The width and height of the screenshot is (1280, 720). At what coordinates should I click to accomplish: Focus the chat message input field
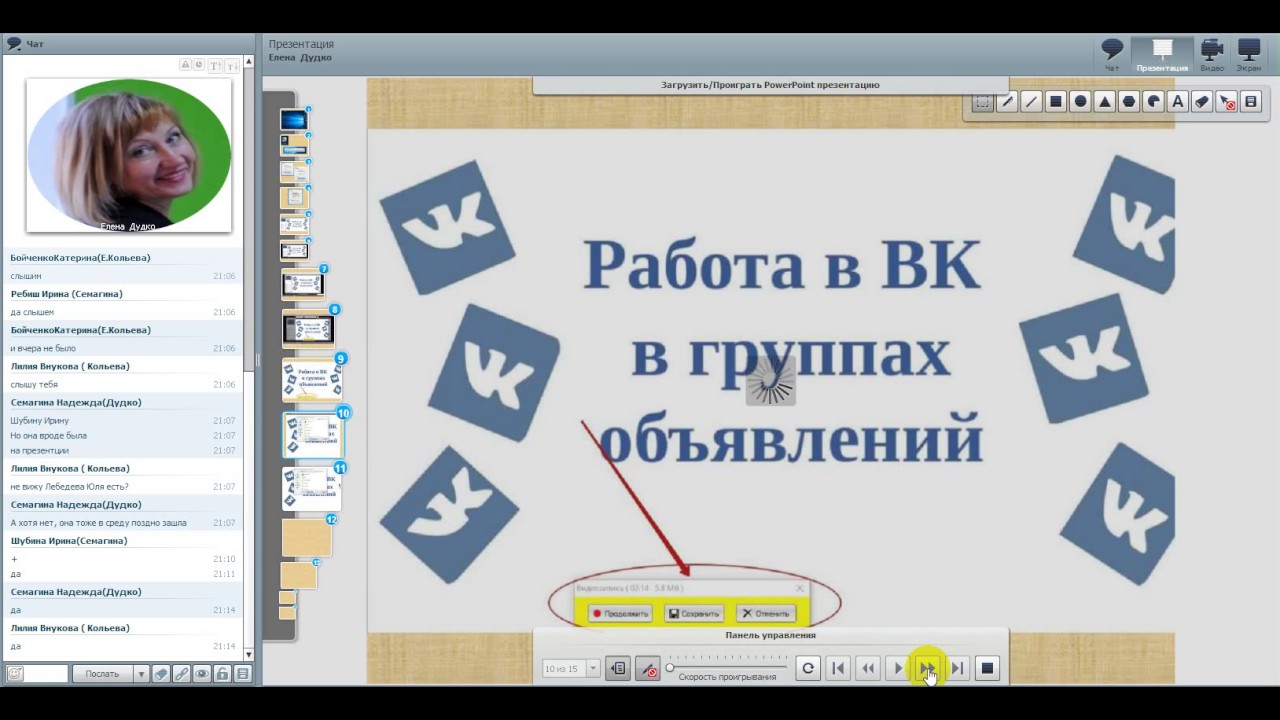(x=46, y=674)
